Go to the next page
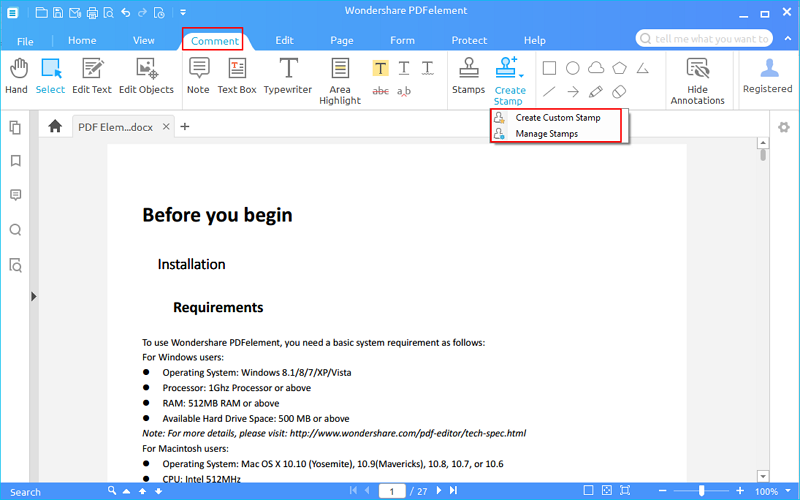 click(438, 491)
